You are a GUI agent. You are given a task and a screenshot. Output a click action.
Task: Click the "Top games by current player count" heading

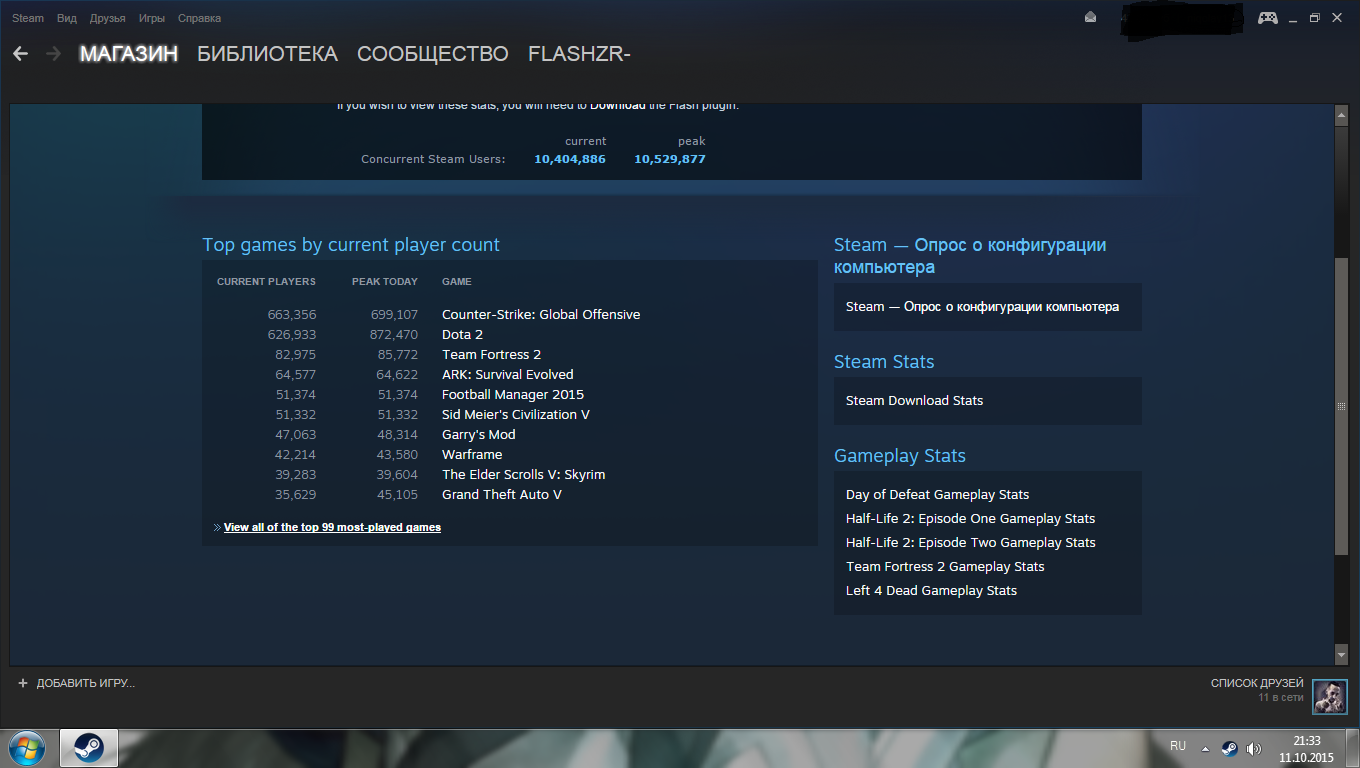coord(351,245)
